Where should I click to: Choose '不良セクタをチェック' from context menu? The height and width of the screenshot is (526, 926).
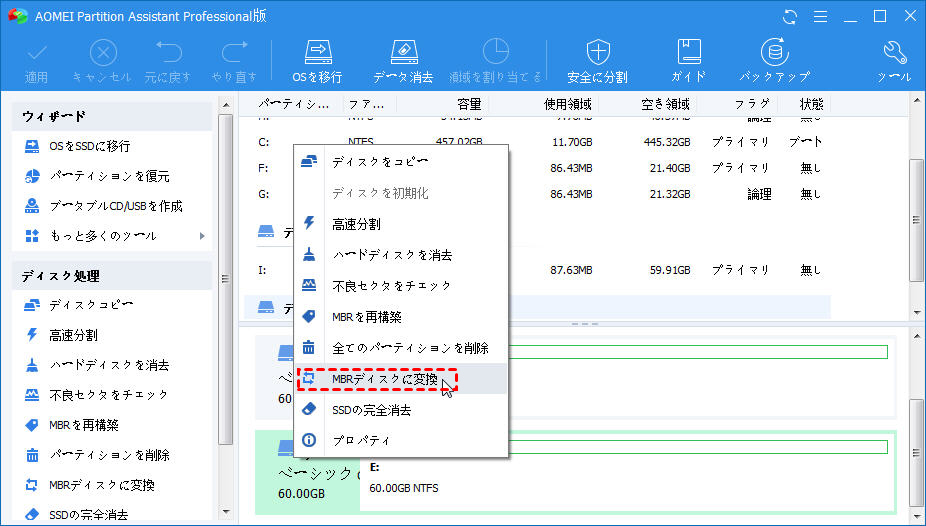click(401, 286)
